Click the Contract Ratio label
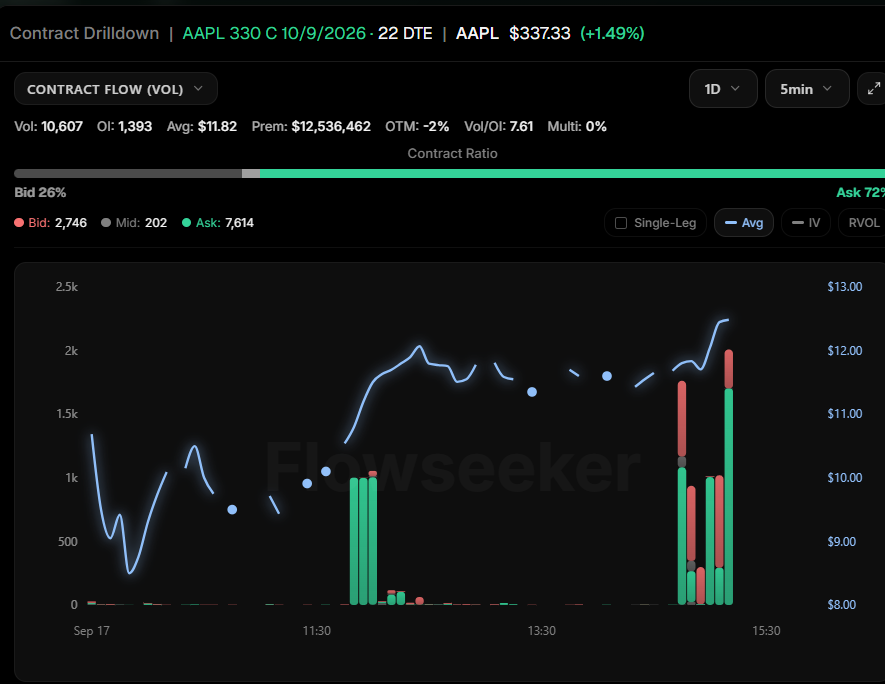Screen dimensions: 885x684 click(452, 154)
